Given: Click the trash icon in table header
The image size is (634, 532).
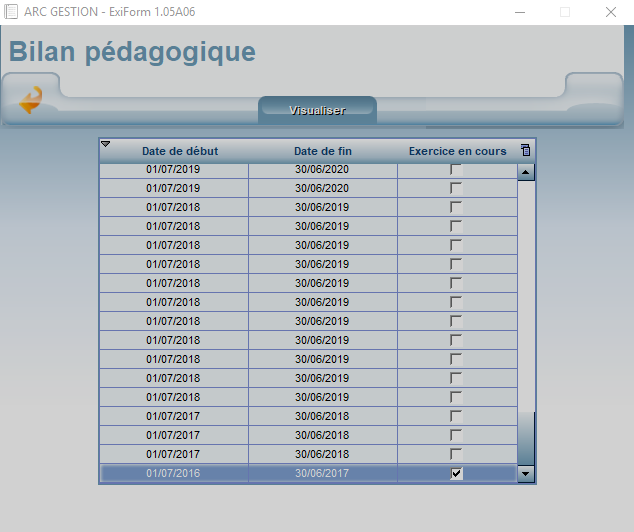Looking at the screenshot, I should pos(526,150).
